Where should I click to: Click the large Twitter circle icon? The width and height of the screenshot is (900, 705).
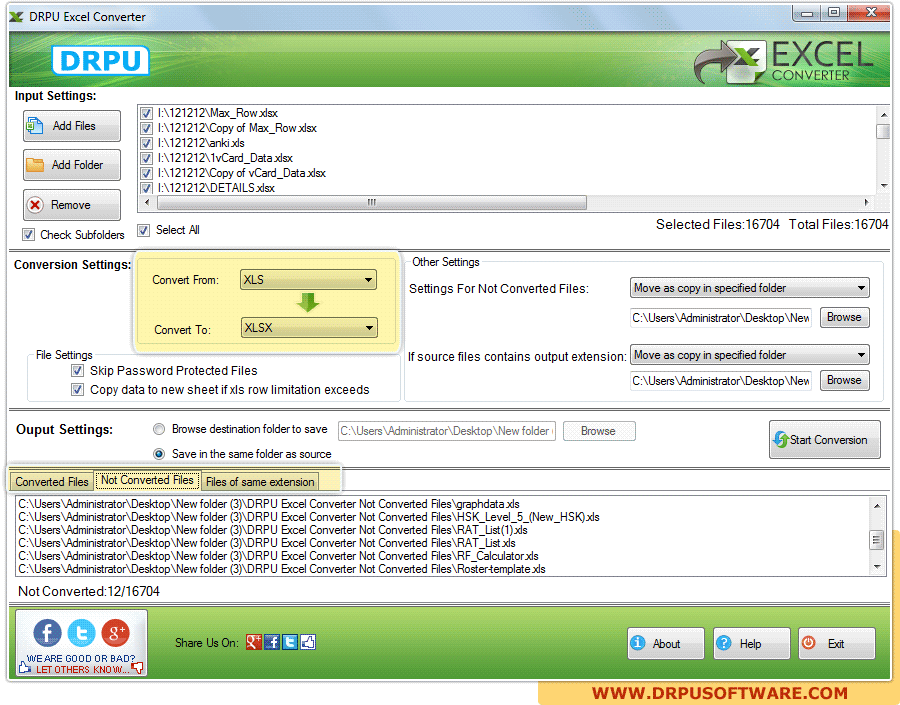click(82, 633)
